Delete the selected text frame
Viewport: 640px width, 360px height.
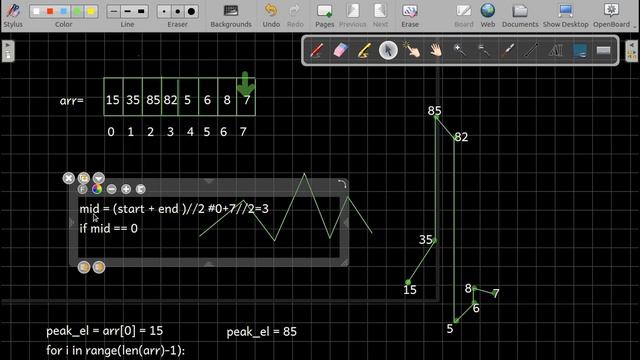point(69,178)
